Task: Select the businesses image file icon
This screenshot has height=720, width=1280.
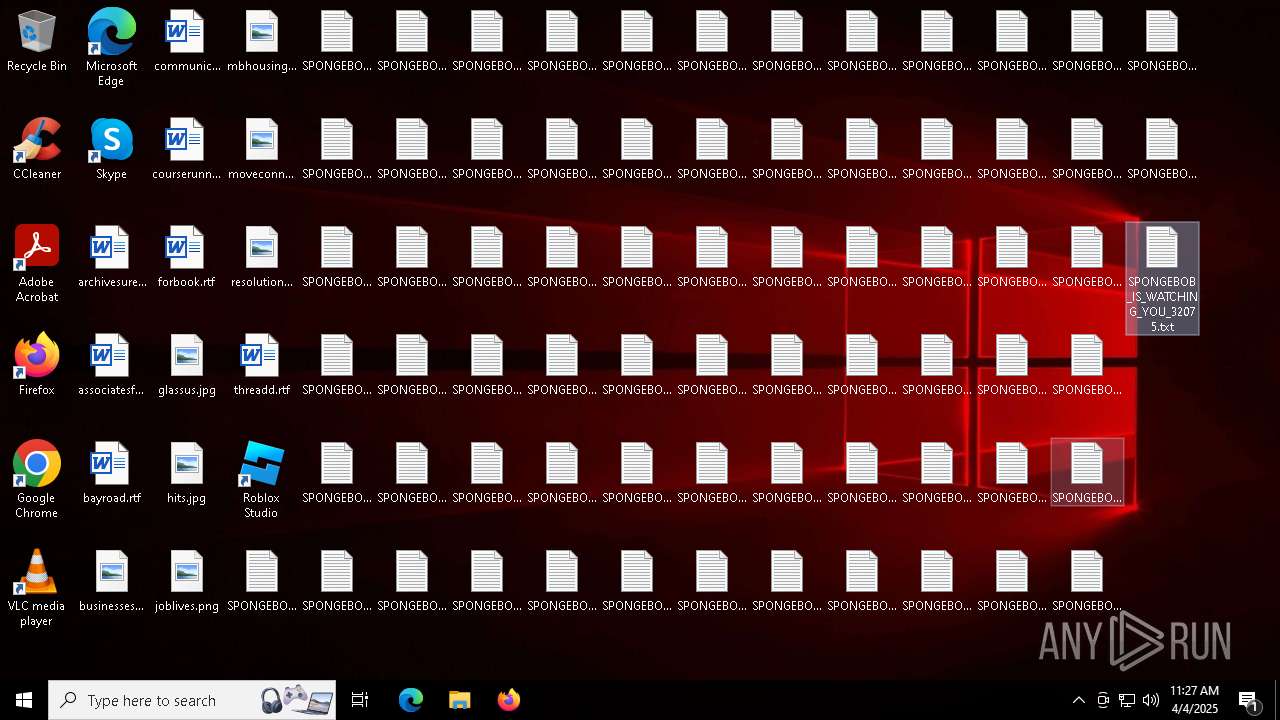Action: [x=111, y=581]
